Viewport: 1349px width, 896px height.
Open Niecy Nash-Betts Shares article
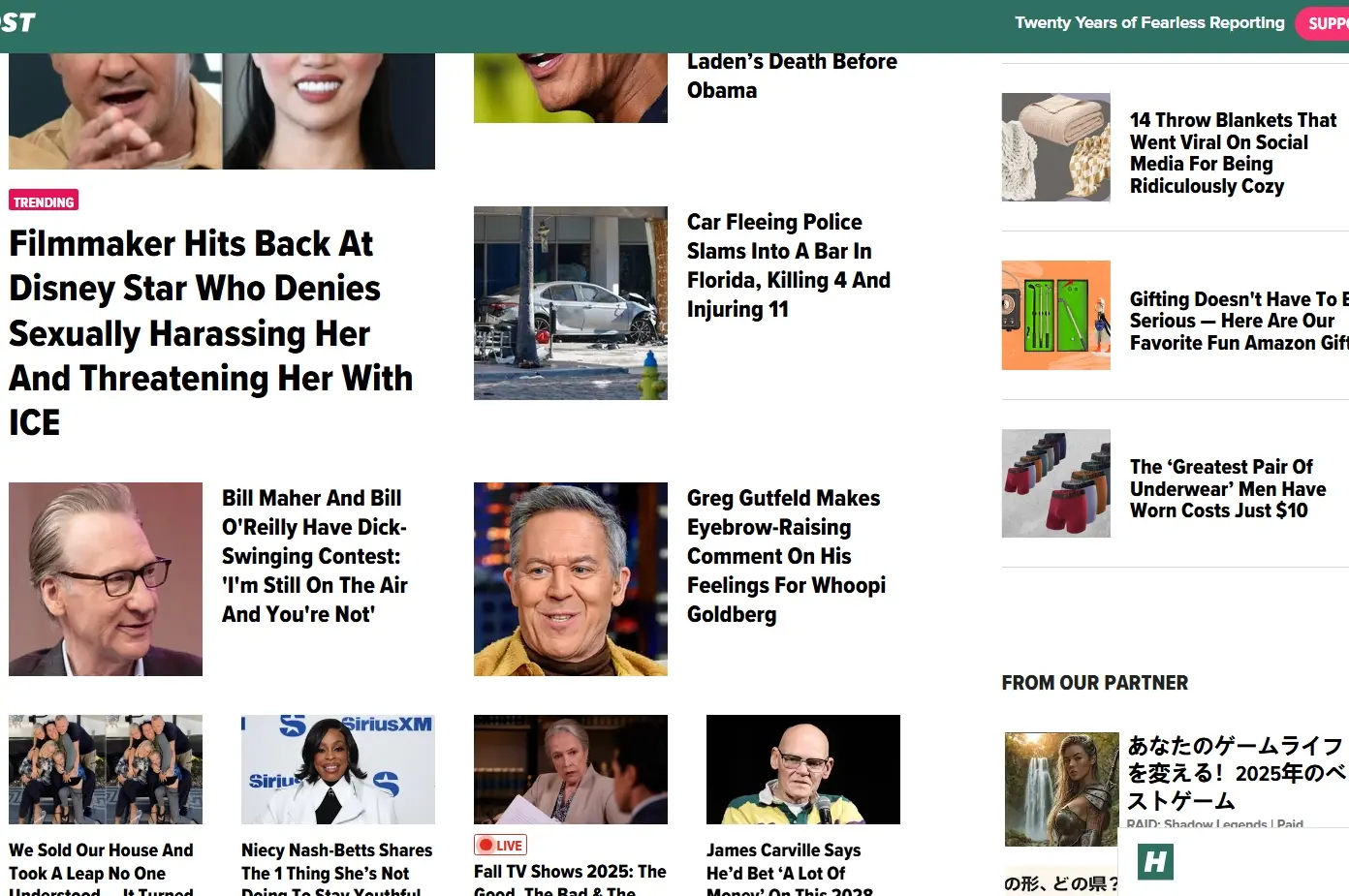pos(337,872)
